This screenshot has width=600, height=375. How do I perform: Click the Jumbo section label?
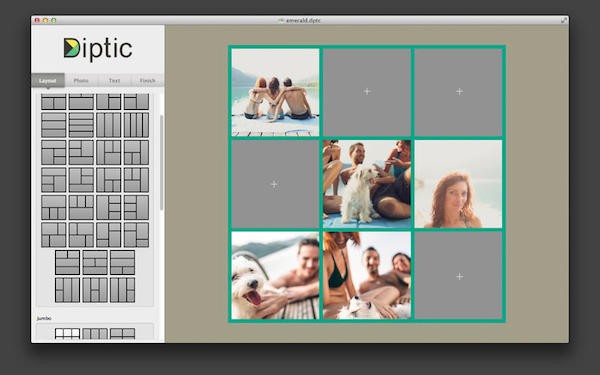pyautogui.click(x=44, y=318)
